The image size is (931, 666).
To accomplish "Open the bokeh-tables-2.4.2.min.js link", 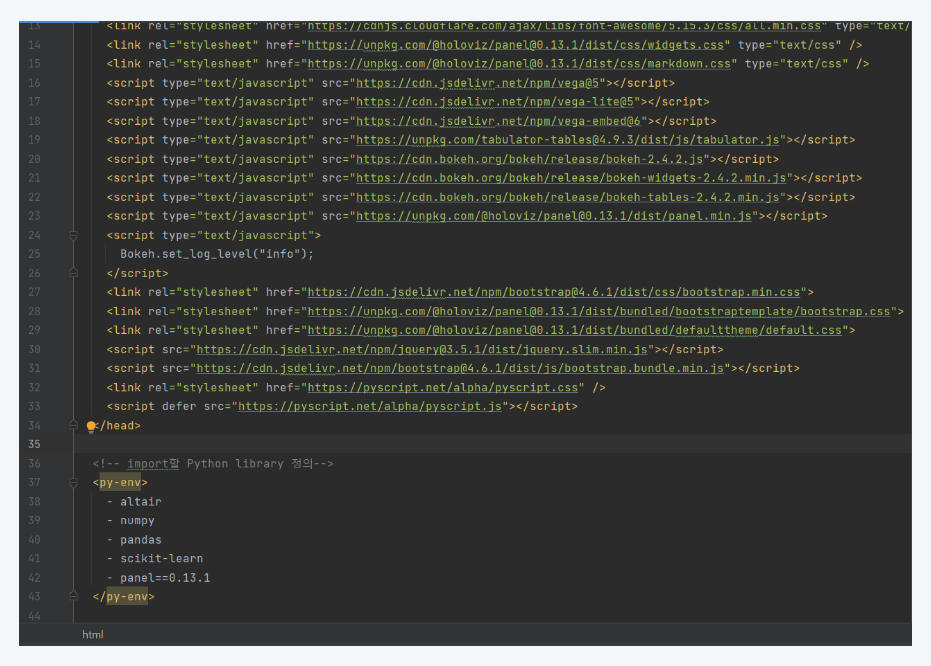I will [568, 197].
